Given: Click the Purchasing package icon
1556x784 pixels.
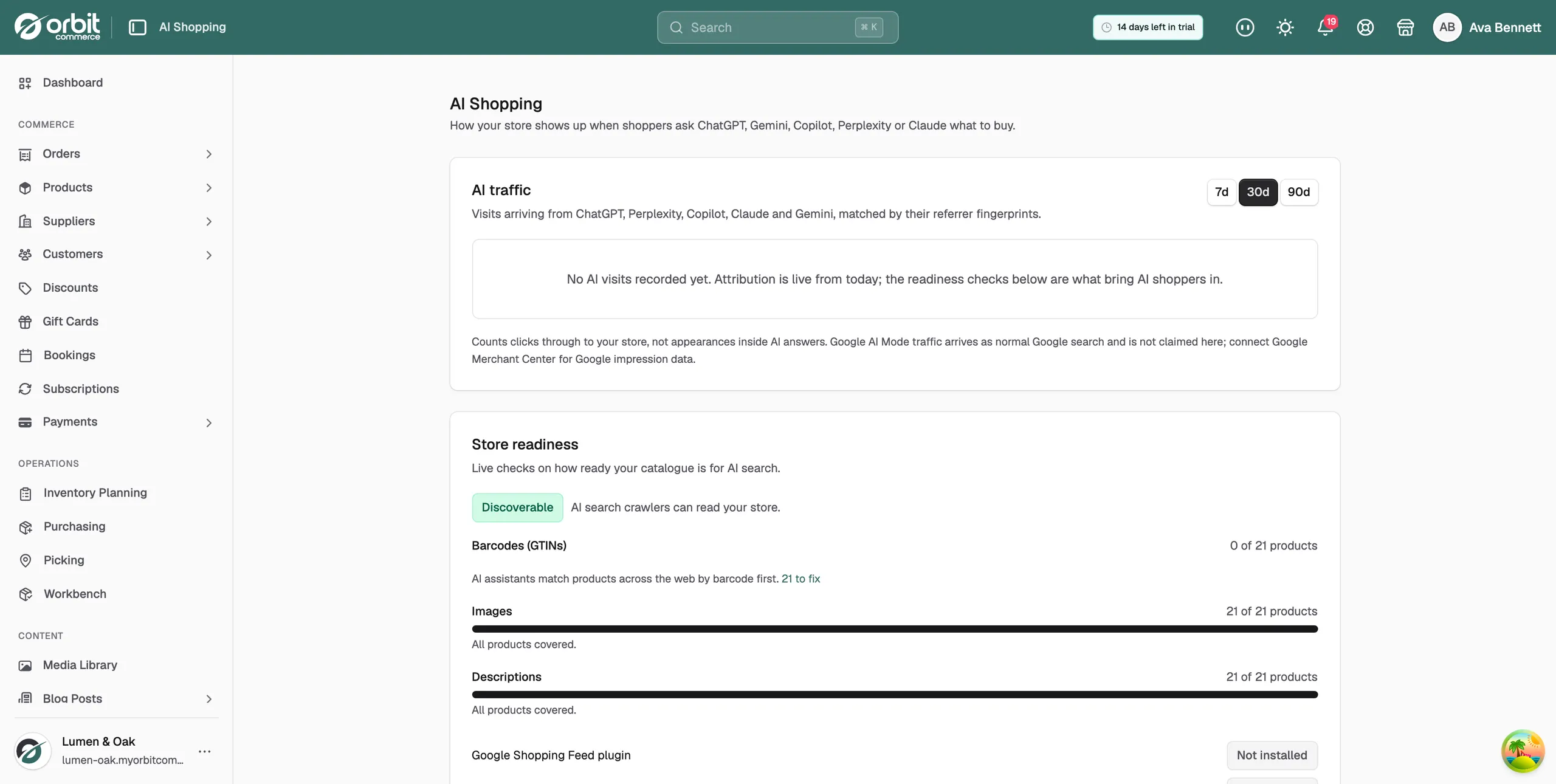Looking at the screenshot, I should tap(25, 527).
